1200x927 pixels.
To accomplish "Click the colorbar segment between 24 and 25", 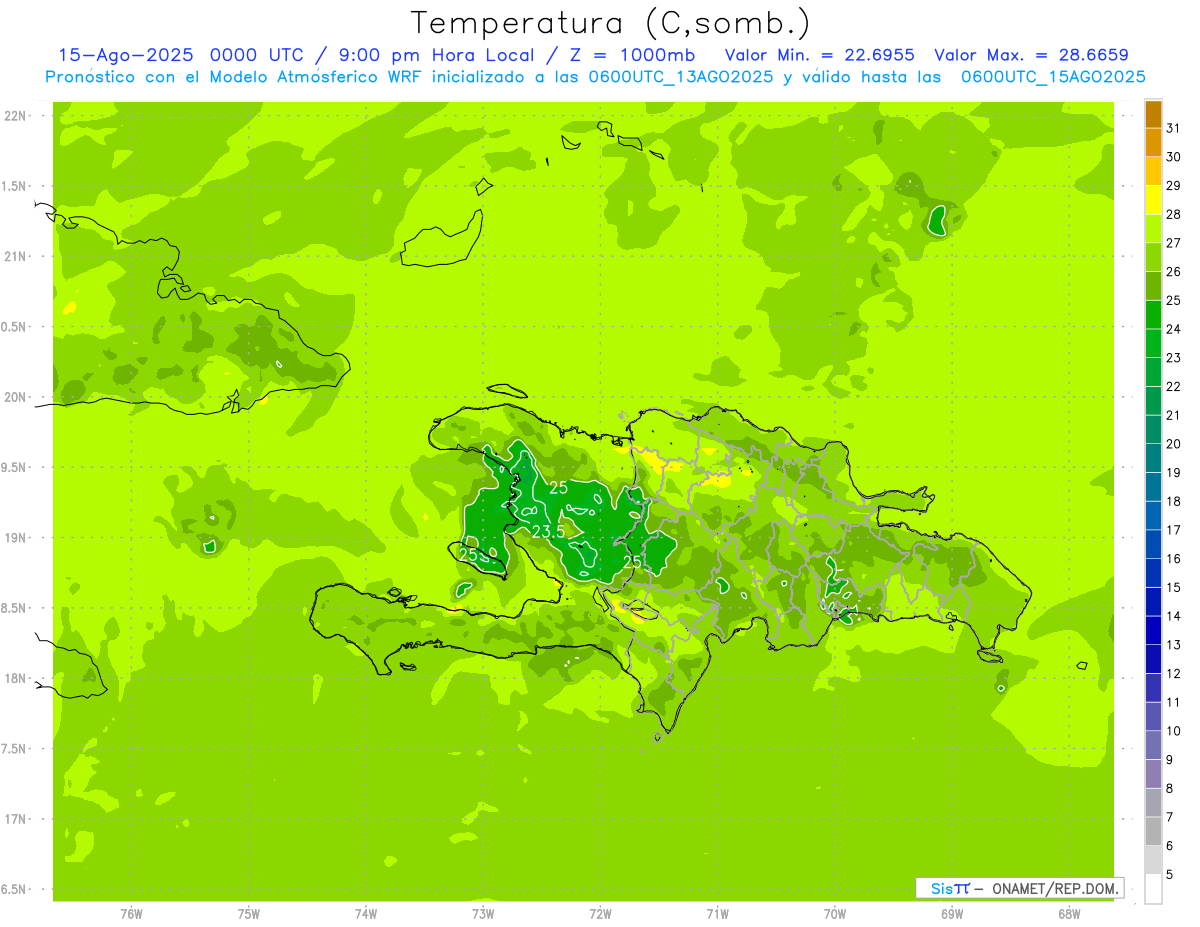I will 1153,315.
